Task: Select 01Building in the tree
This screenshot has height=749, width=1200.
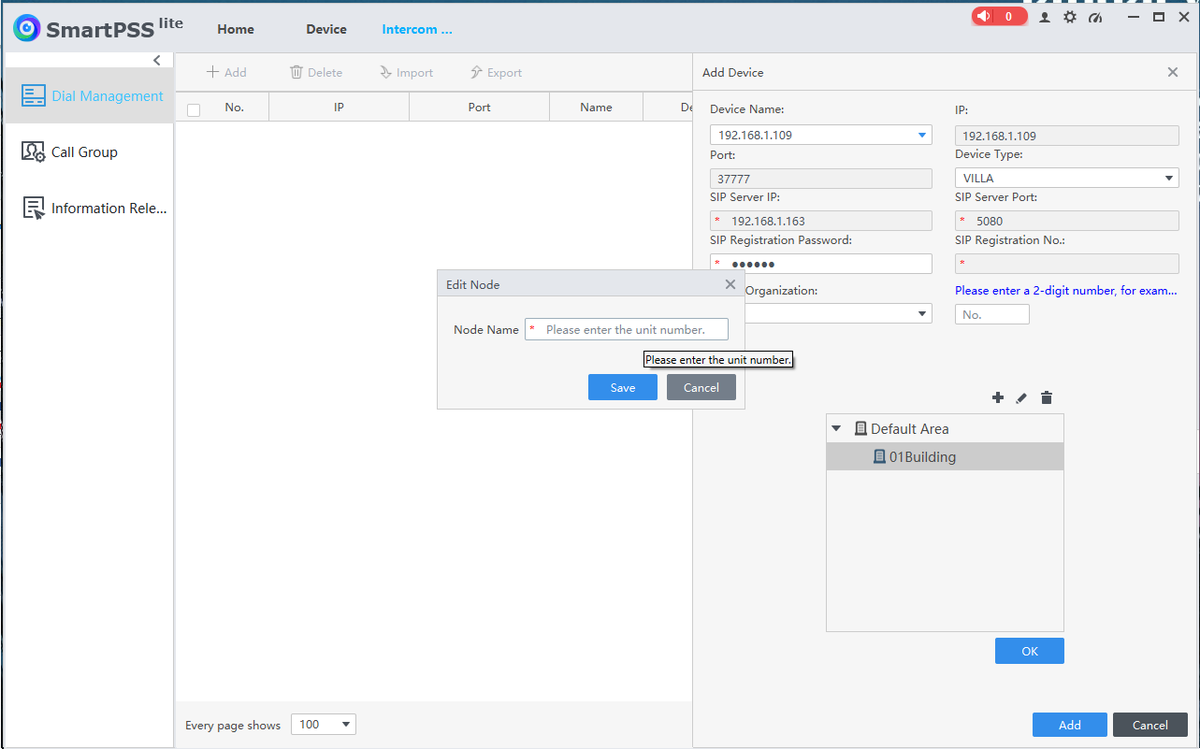Action: coord(915,457)
